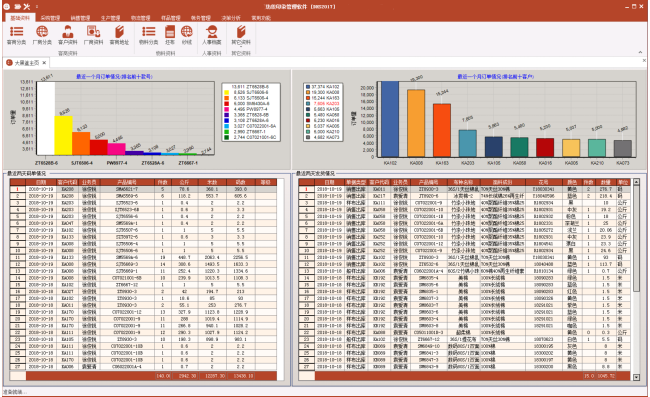The image size is (650, 397).
Task: Open the 厂商资料 icon
Action: pos(93,35)
